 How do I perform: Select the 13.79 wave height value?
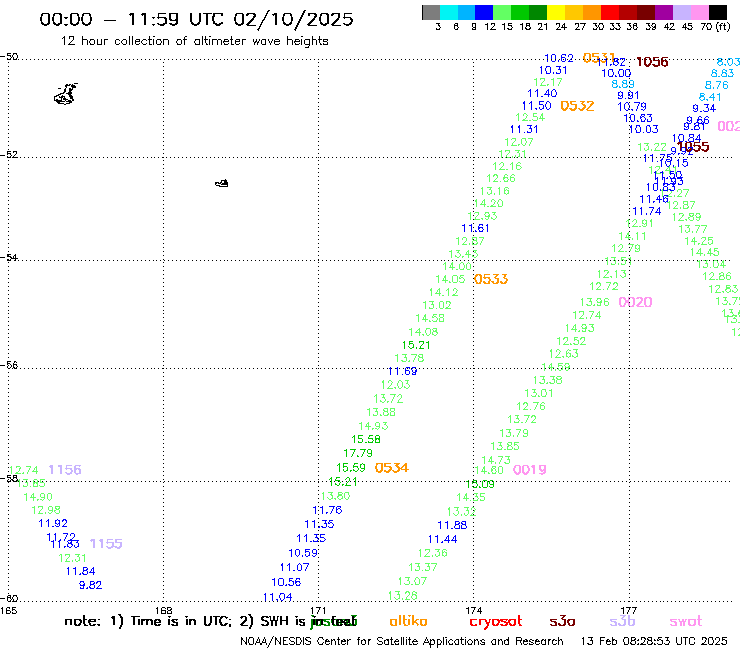click(x=514, y=433)
